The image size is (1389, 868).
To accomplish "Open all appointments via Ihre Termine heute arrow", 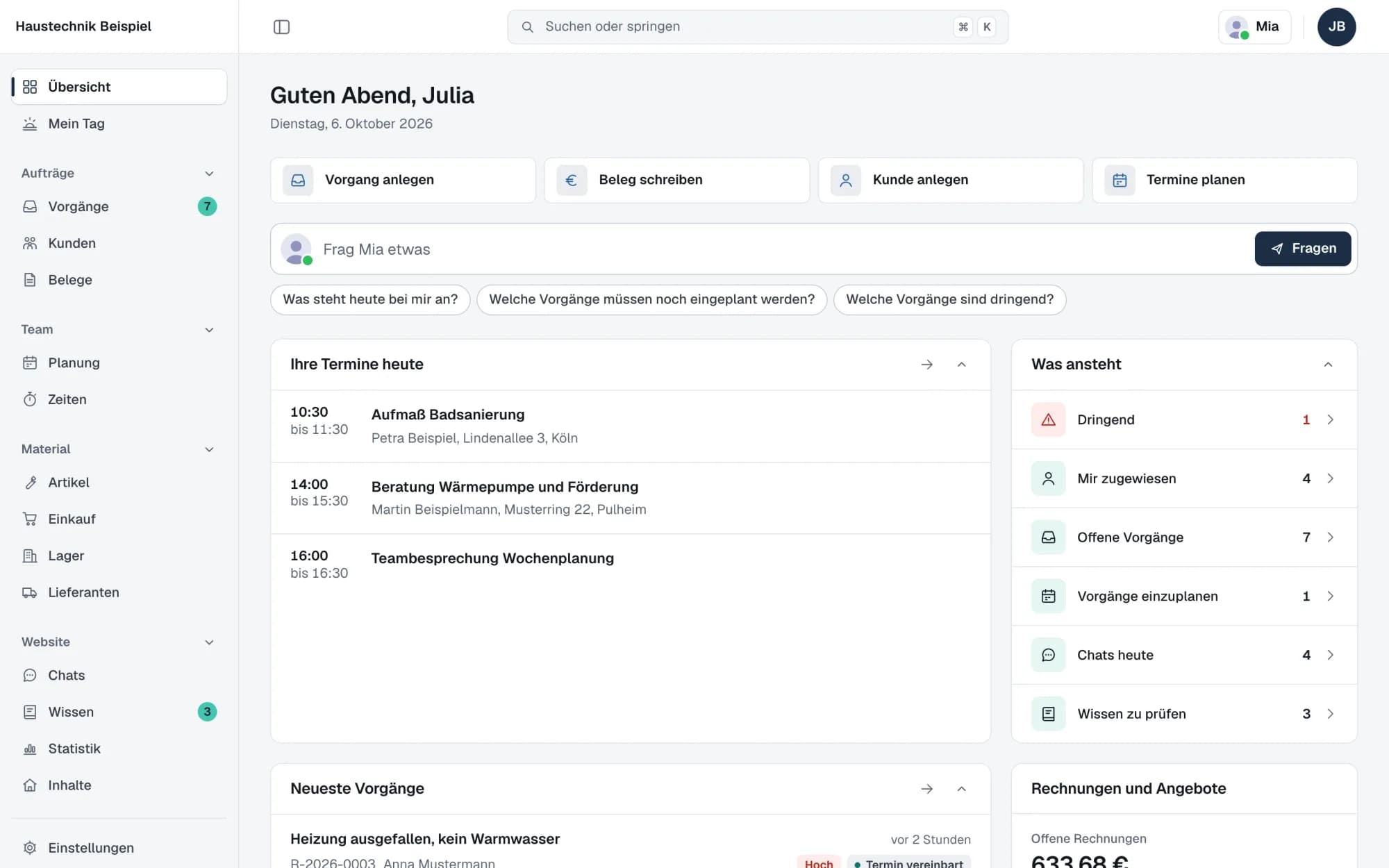I will click(926, 365).
